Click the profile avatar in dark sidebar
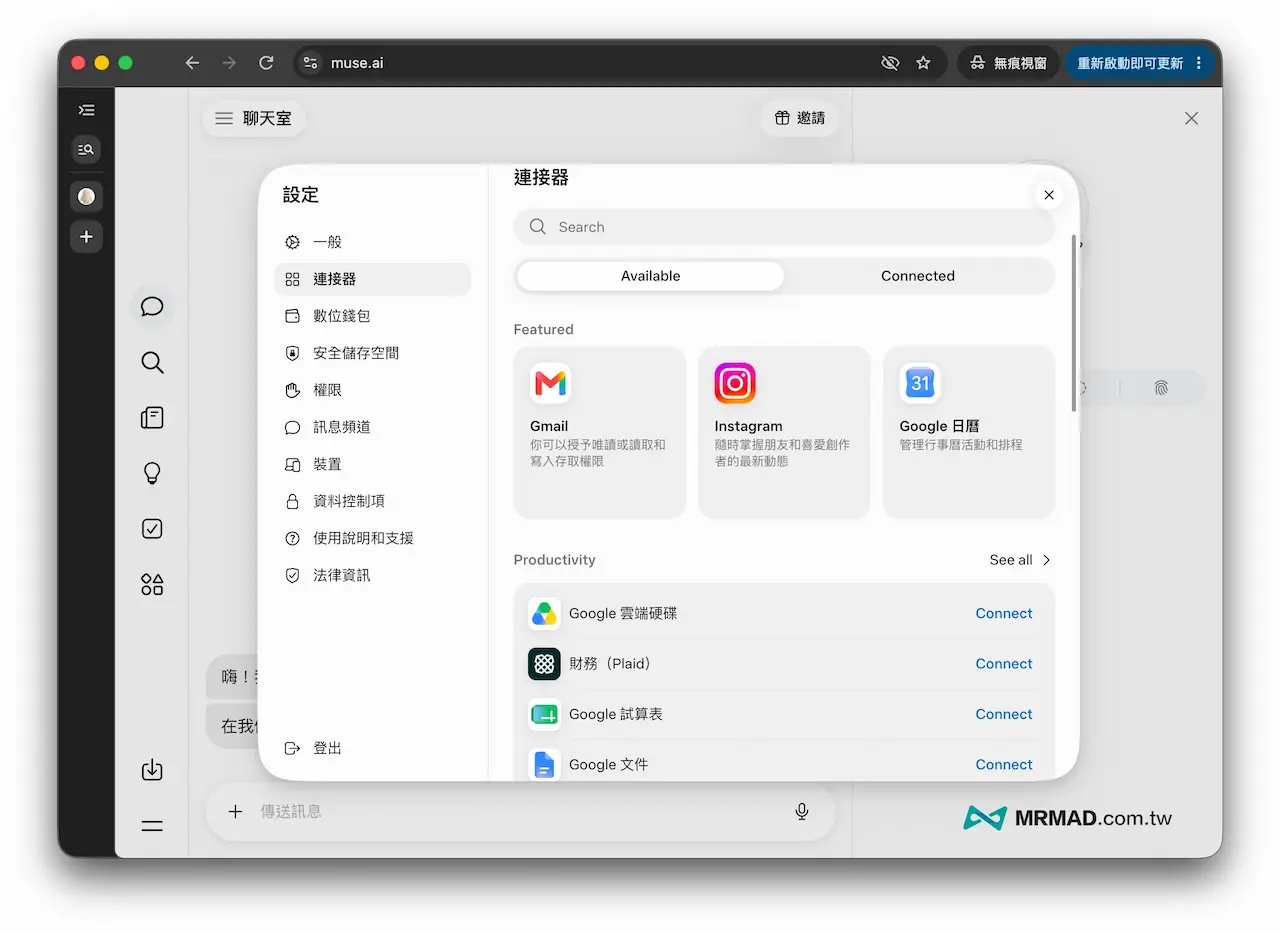Viewport: 1280px width, 934px height. (86, 196)
